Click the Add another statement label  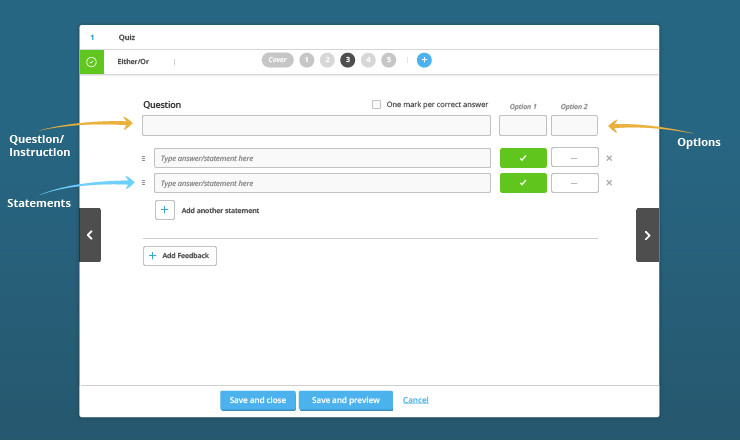point(220,211)
